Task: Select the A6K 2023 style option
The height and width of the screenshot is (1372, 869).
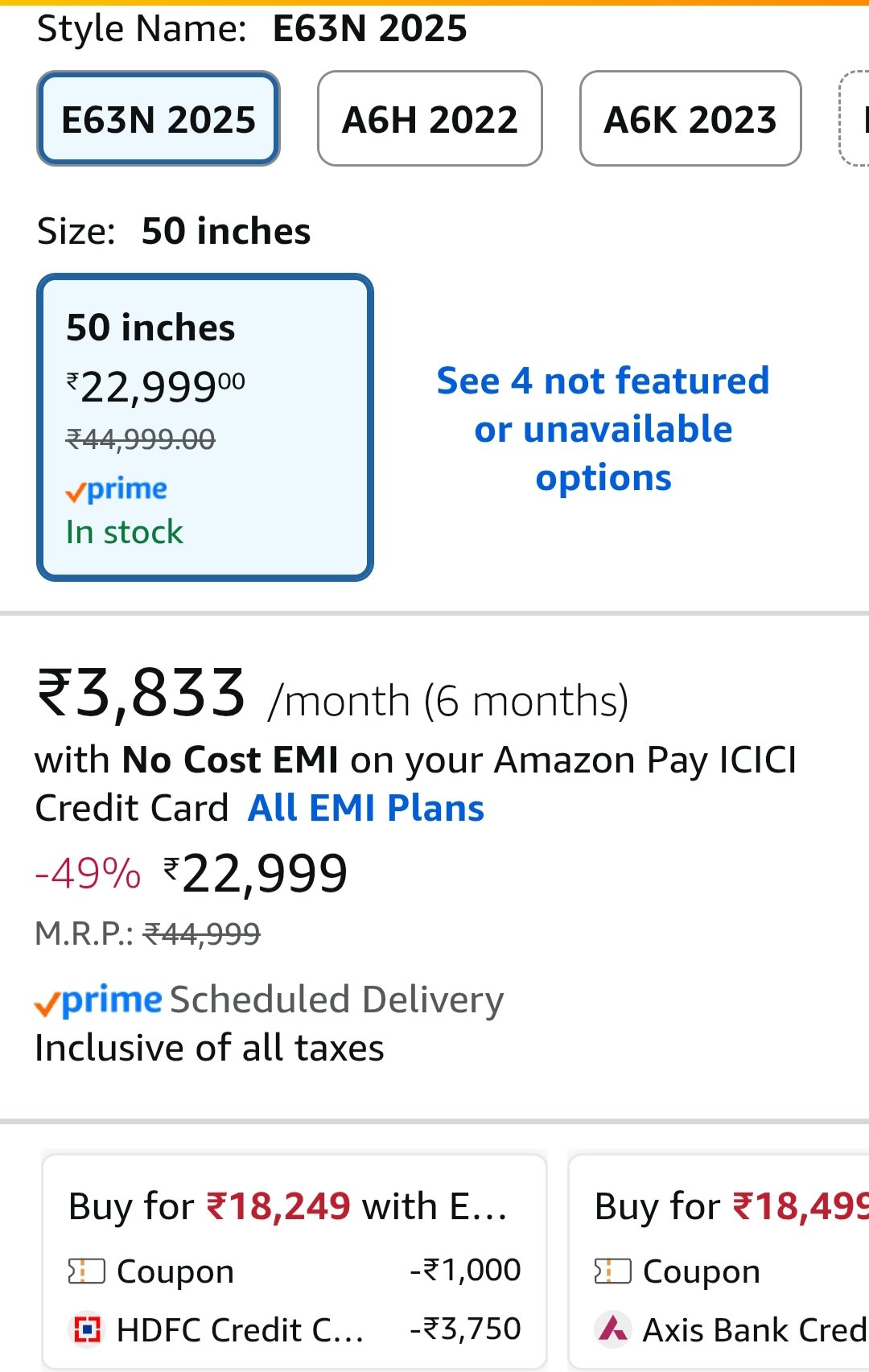Action: click(690, 119)
